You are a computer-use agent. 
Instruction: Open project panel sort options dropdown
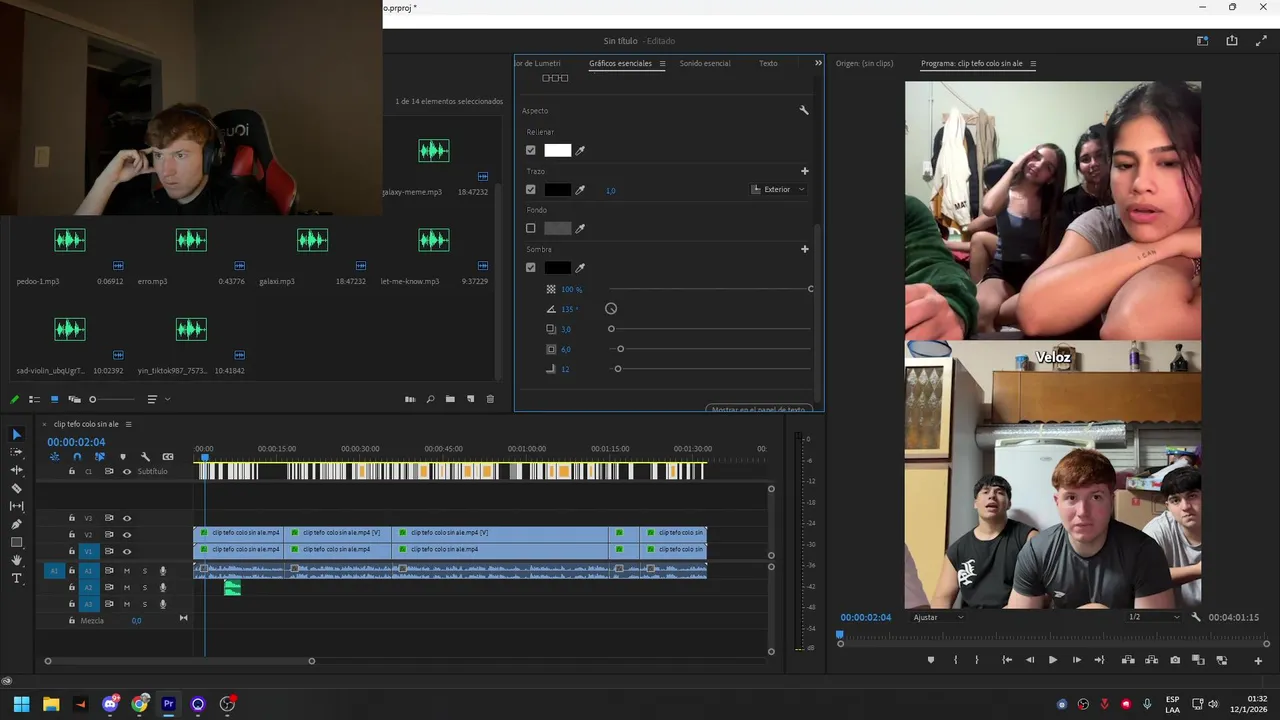pos(158,399)
